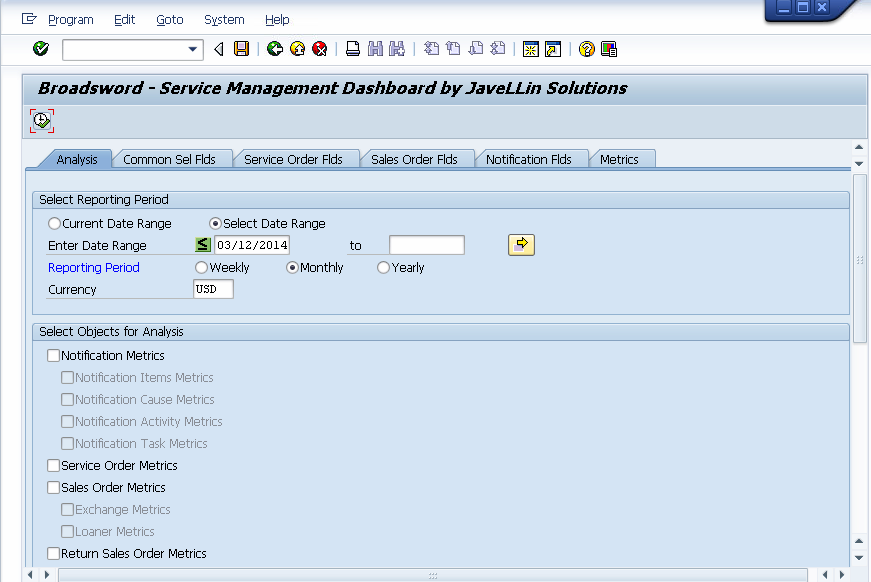Click the red Cancel icon

tap(319, 49)
